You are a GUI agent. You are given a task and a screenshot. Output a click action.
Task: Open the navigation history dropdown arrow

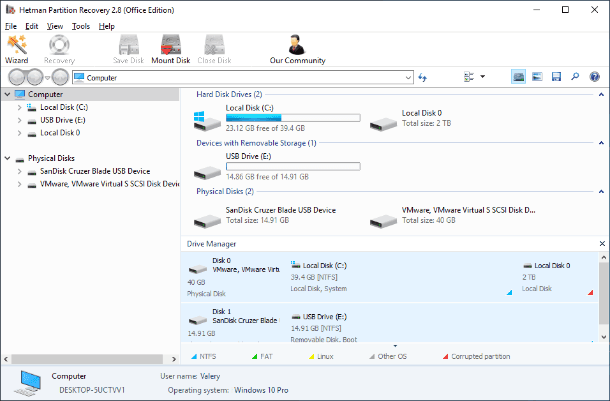tap(47, 77)
